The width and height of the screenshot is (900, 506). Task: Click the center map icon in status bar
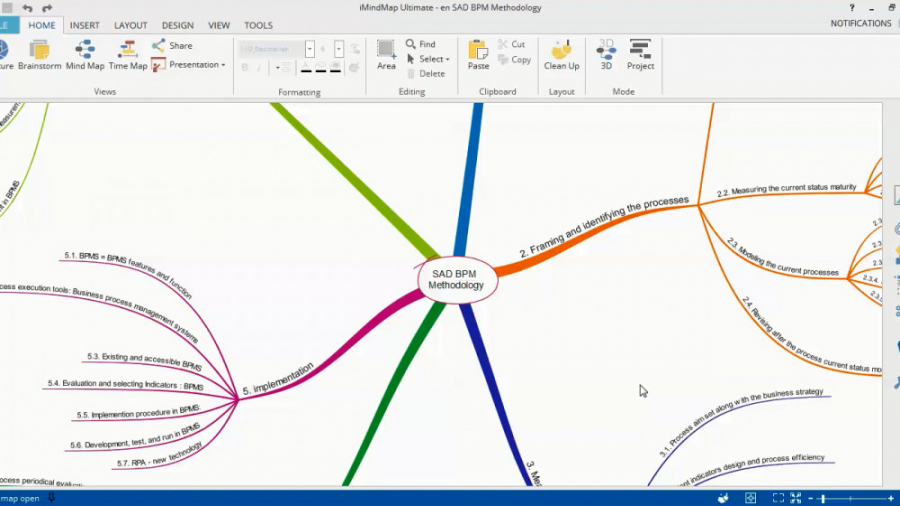[750, 498]
